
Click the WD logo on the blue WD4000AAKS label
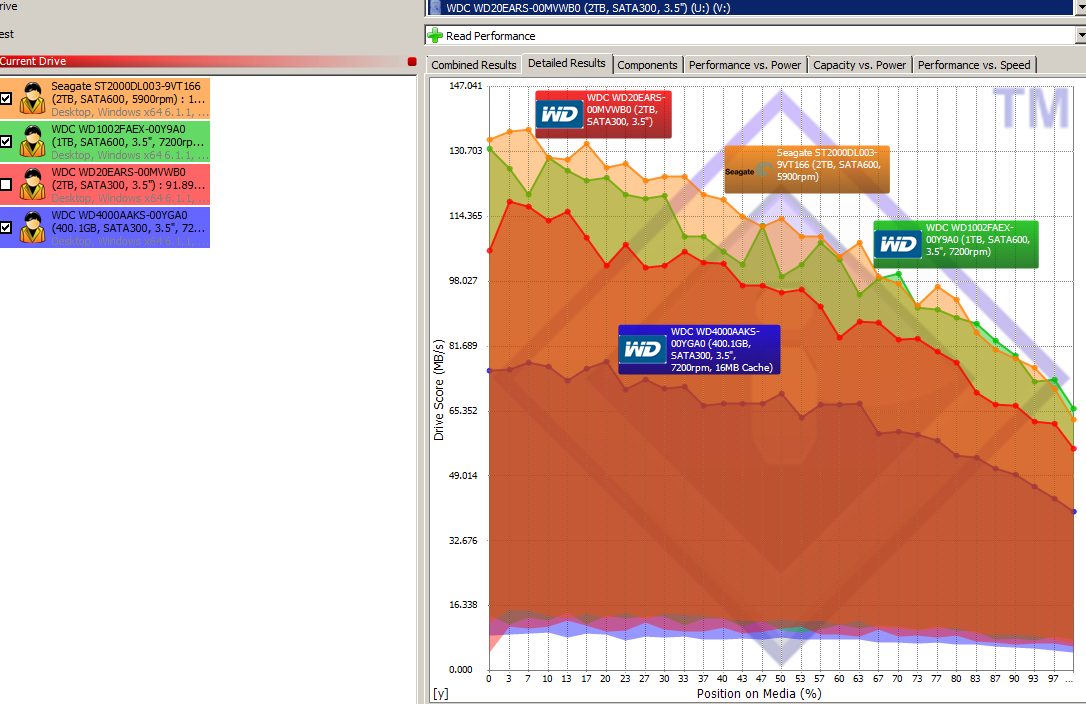coord(643,349)
